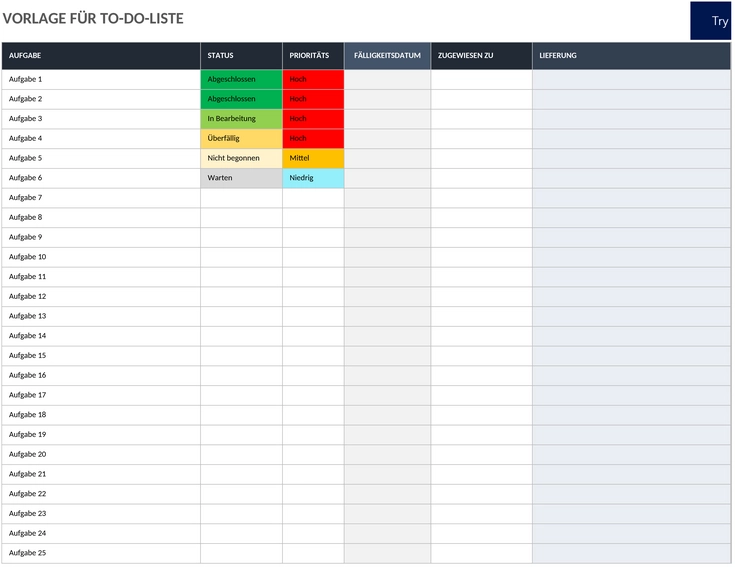Select the Aufgabe 4 cell
This screenshot has height=567, width=735.
pos(101,139)
